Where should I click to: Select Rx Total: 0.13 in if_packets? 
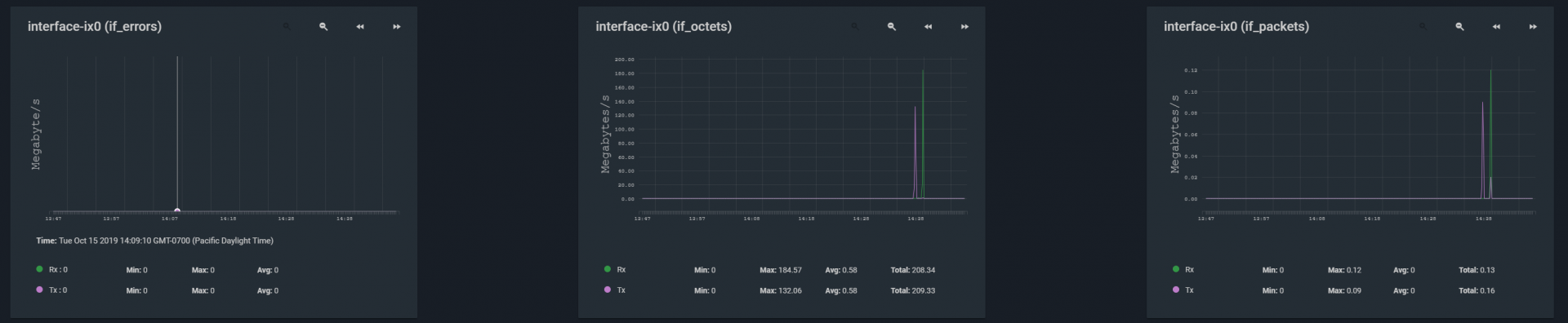point(1477,270)
